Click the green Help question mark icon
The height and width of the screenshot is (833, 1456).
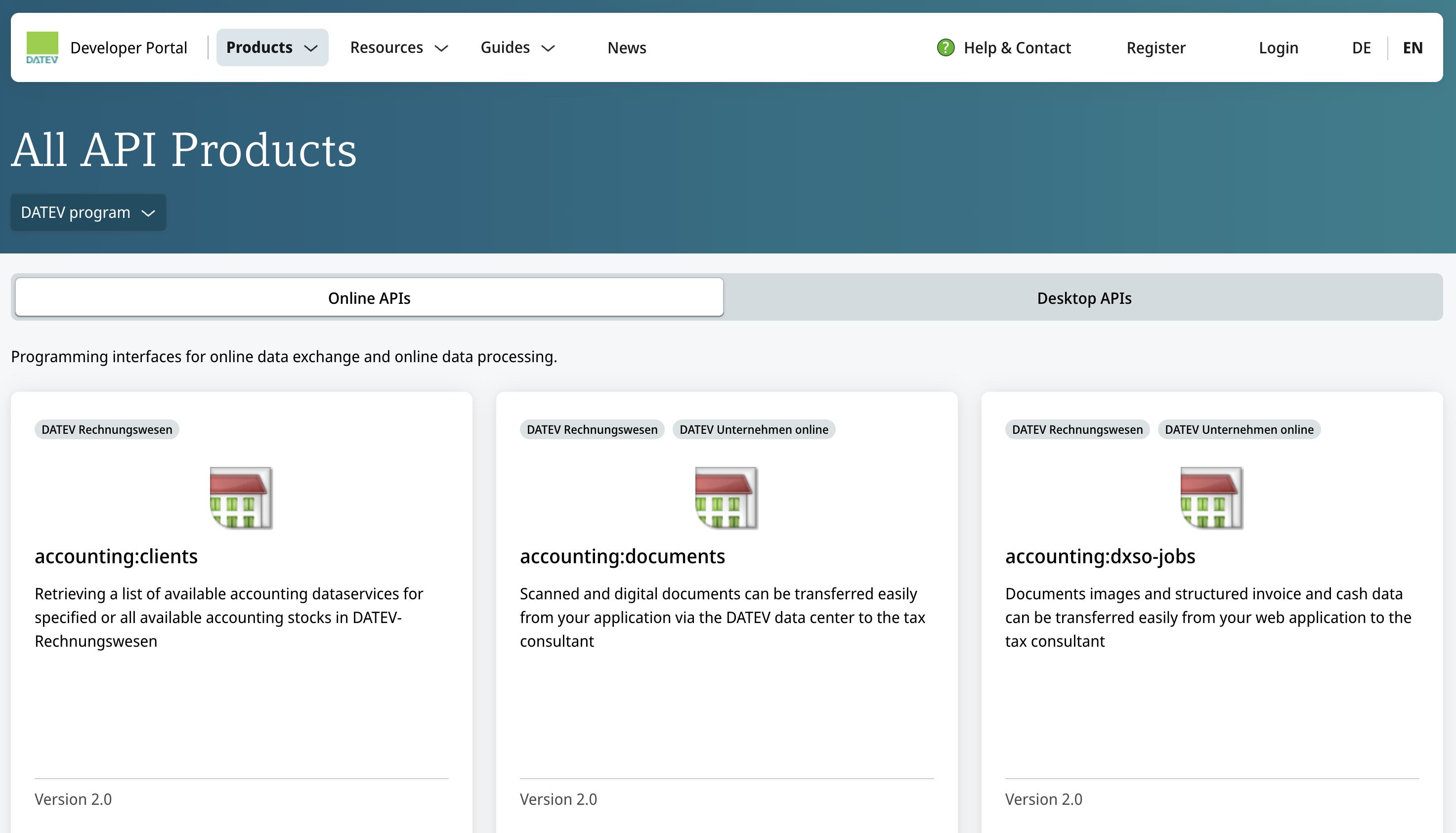click(x=945, y=47)
